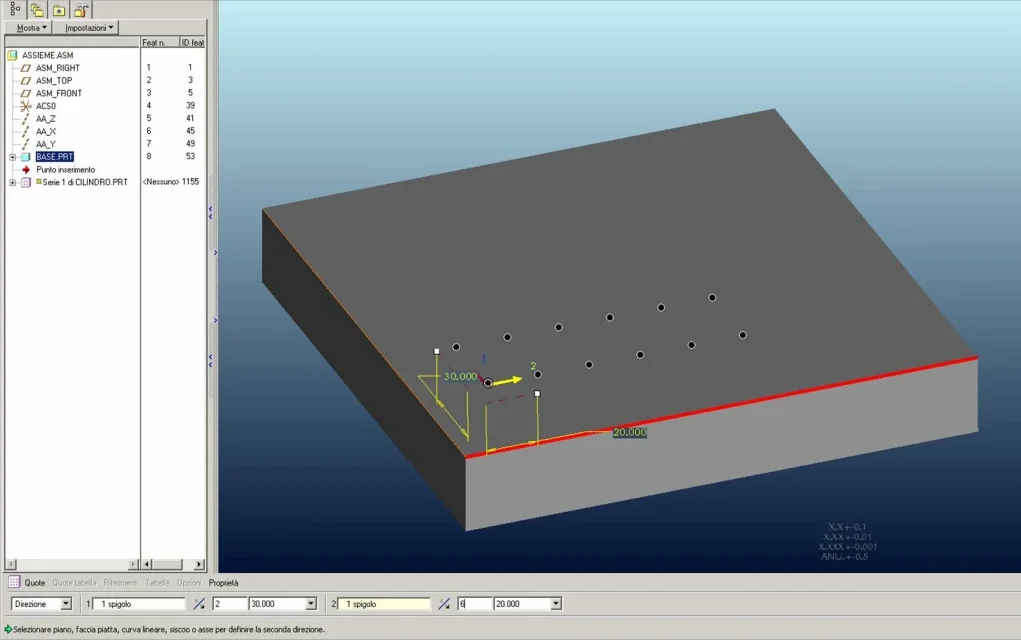The image size is (1021, 640).
Task: Open the 20.000 spacing dropdown arrow
Action: coord(555,604)
